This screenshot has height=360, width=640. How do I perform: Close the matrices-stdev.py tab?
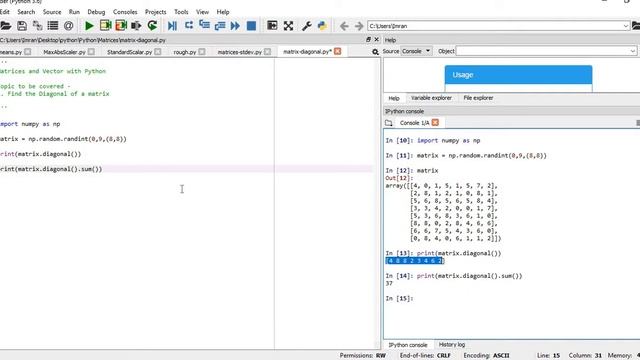267,52
